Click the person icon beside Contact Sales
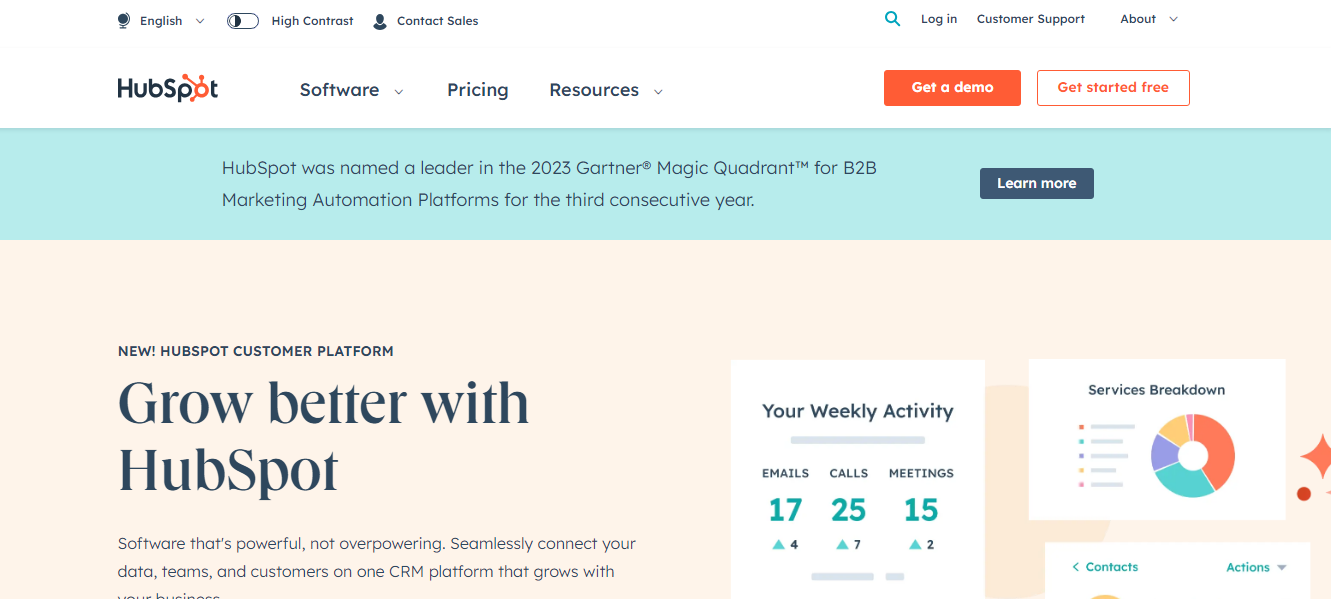The height and width of the screenshot is (599, 1331). 378,20
